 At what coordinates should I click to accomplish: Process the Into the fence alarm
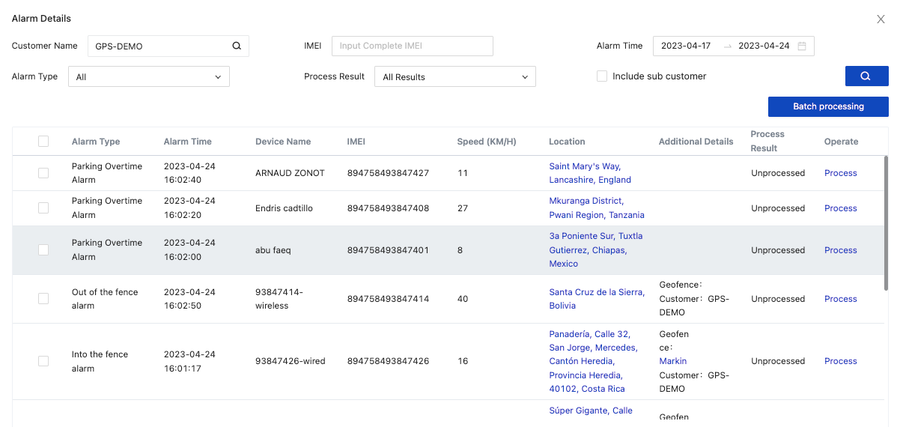coord(840,361)
